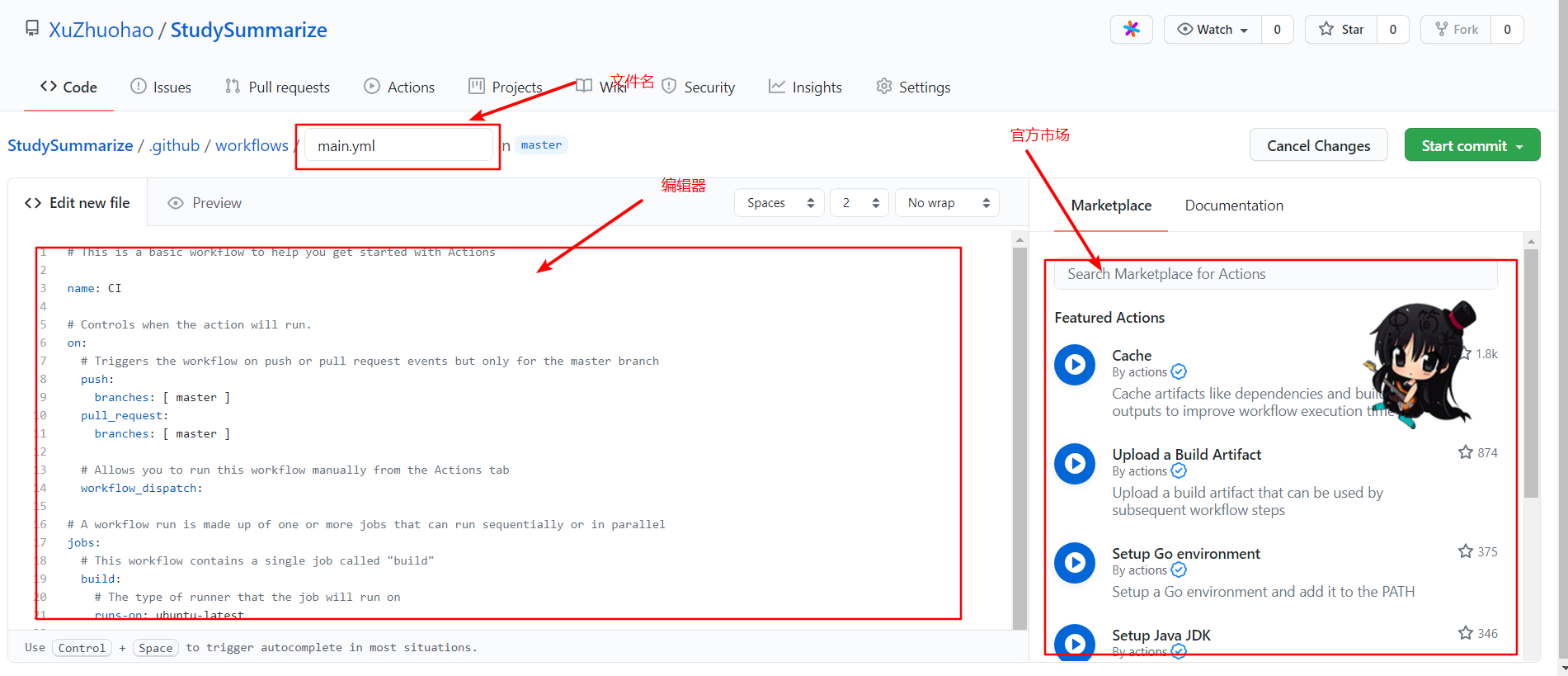Image resolution: width=1568 pixels, height=676 pixels.
Task: Click the Setup Go environment play icon
Action: [x=1075, y=563]
